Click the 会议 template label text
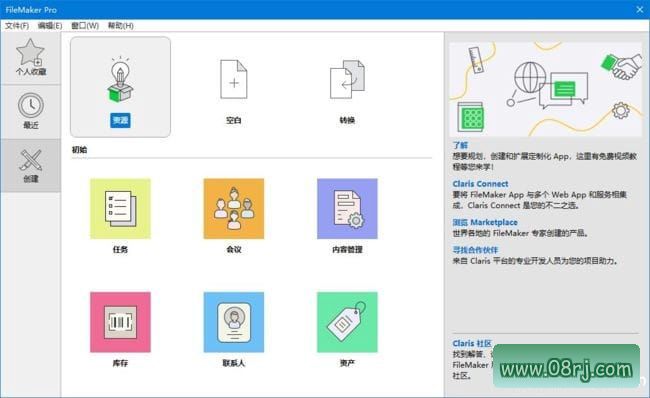Screen dimensions: 650x398 coord(234,250)
